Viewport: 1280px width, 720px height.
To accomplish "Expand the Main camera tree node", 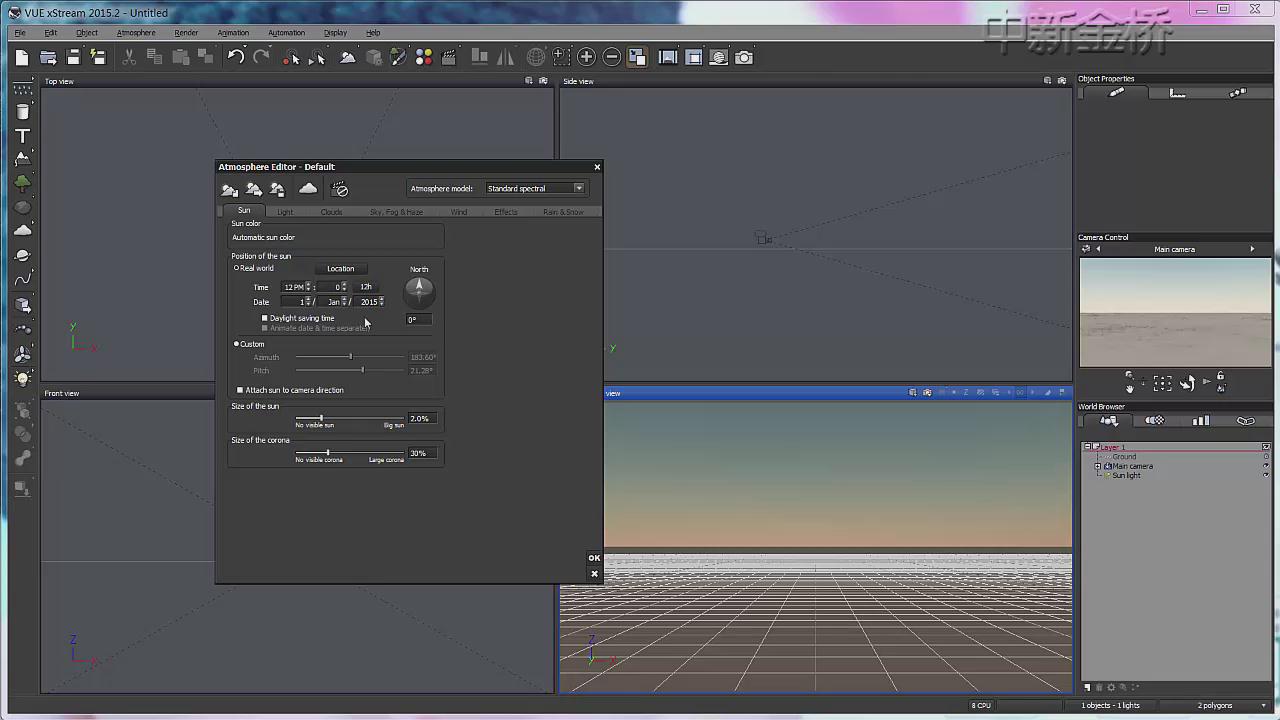I will (x=1097, y=466).
